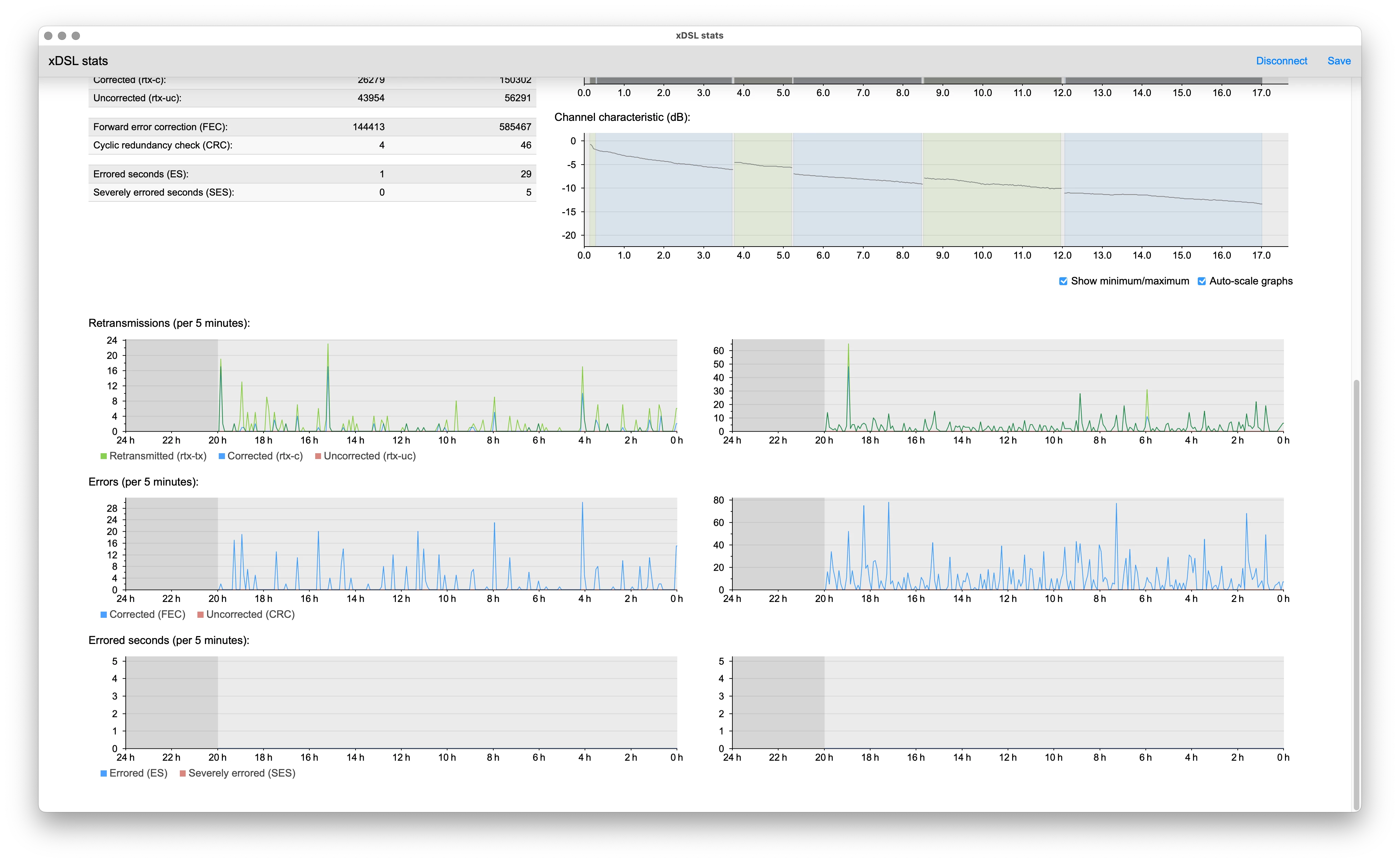1400x863 pixels.
Task: Toggle Show minimum/maximum checkbox
Action: point(1063,281)
